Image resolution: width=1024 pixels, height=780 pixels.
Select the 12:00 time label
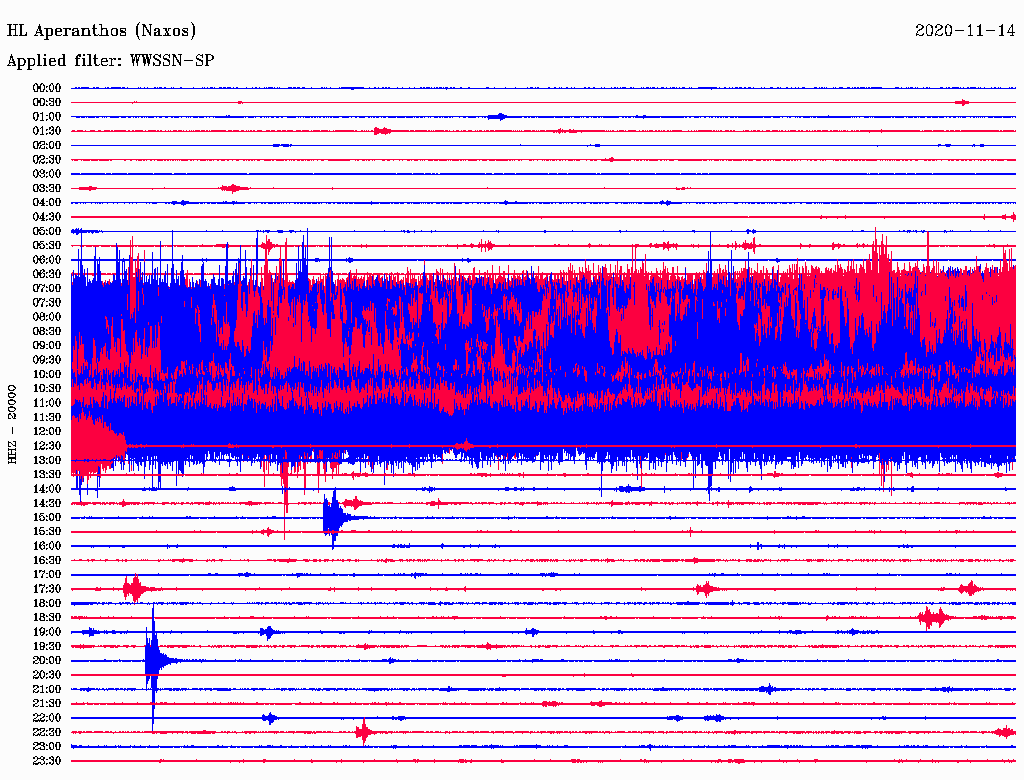coord(47,432)
